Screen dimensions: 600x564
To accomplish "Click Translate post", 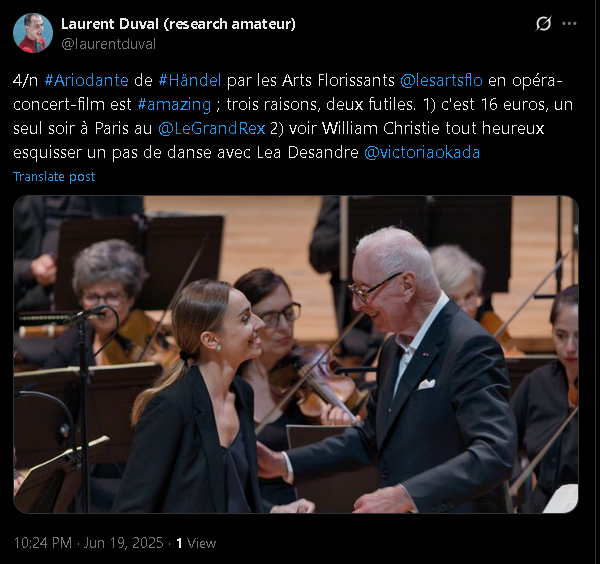I will click(54, 176).
